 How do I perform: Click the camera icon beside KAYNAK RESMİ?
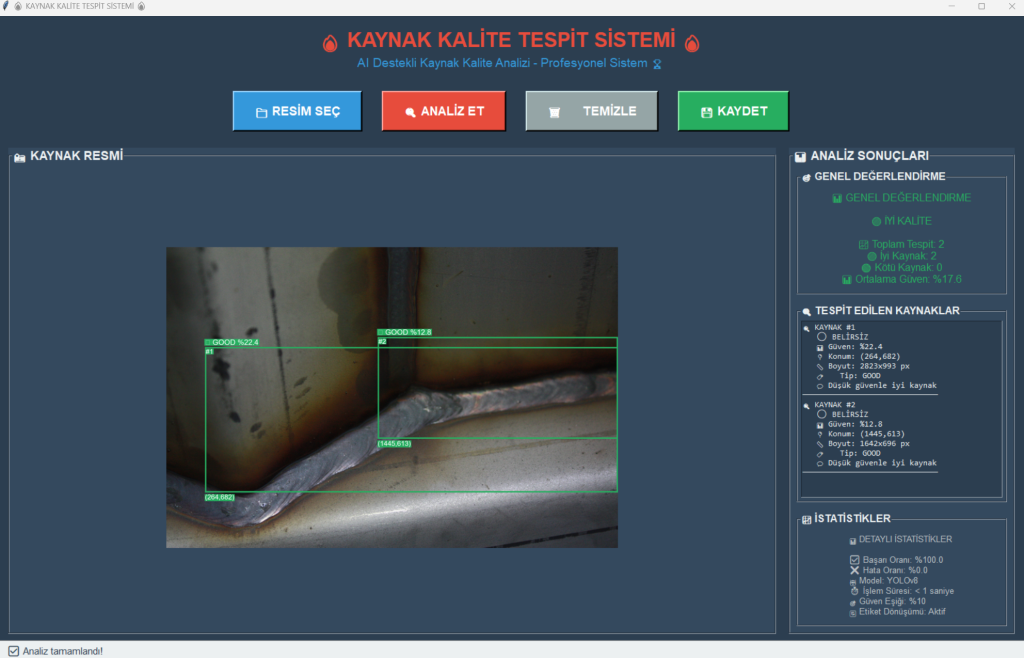20,157
